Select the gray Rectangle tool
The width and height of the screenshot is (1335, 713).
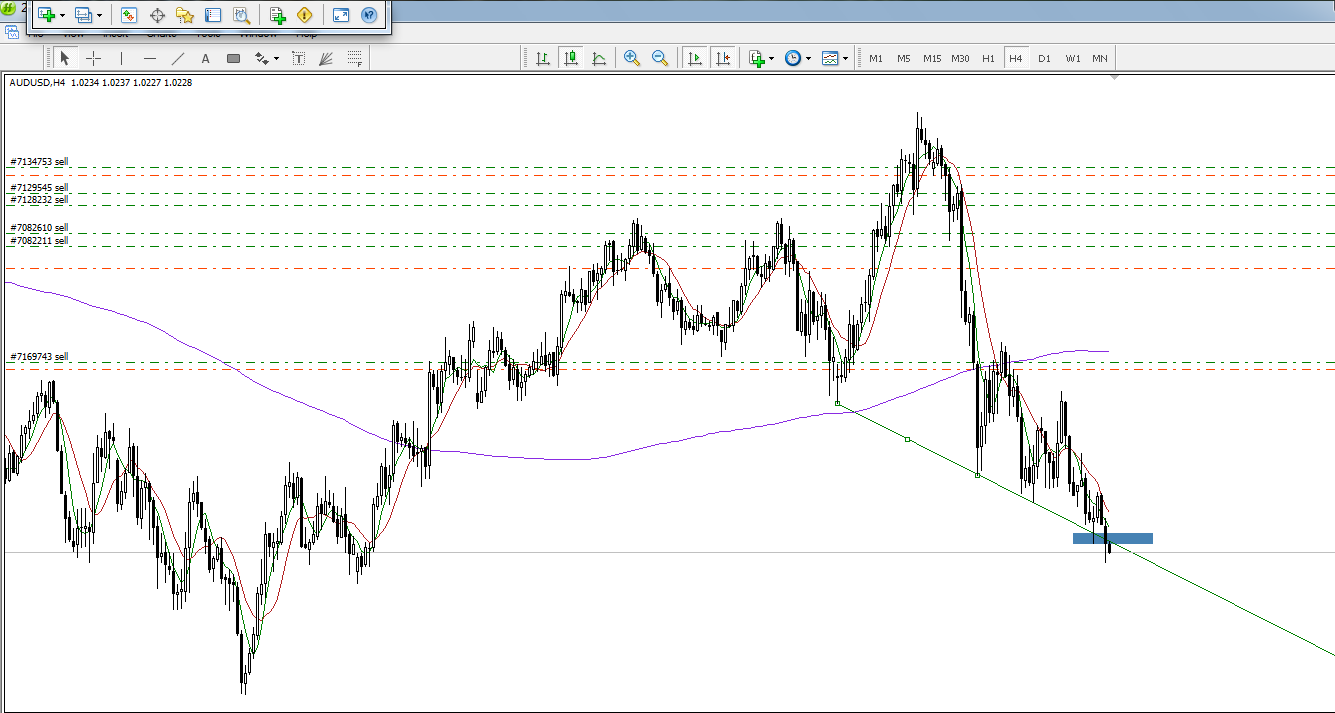point(233,58)
